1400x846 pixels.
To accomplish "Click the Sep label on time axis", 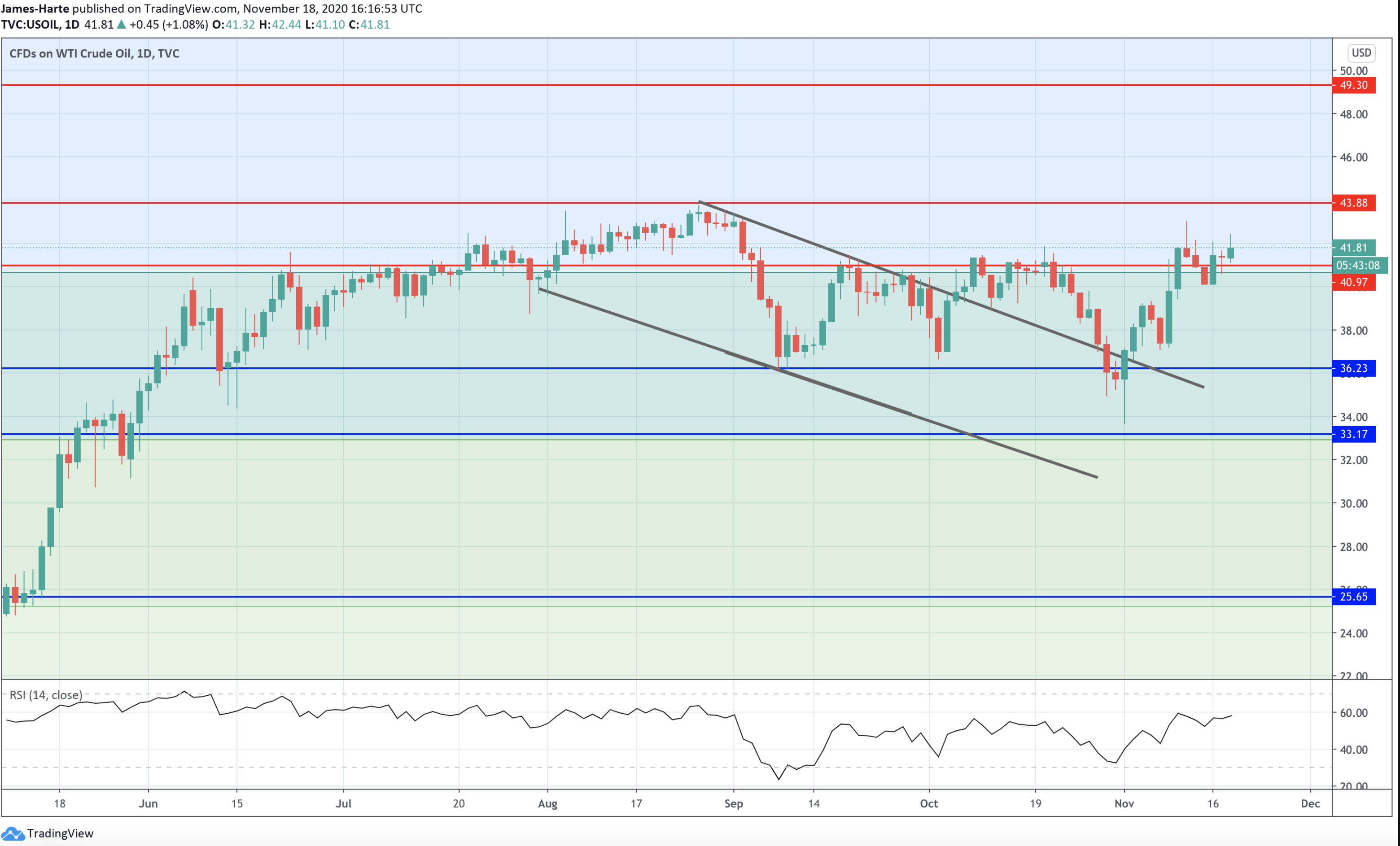I will [x=734, y=803].
